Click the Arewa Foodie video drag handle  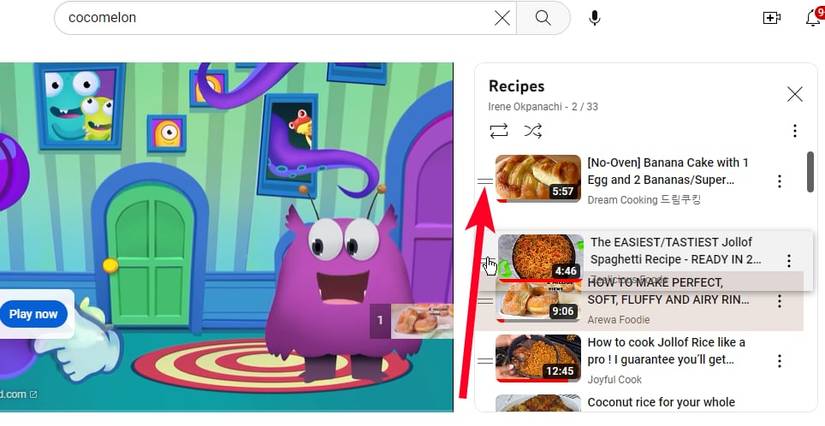click(485, 301)
